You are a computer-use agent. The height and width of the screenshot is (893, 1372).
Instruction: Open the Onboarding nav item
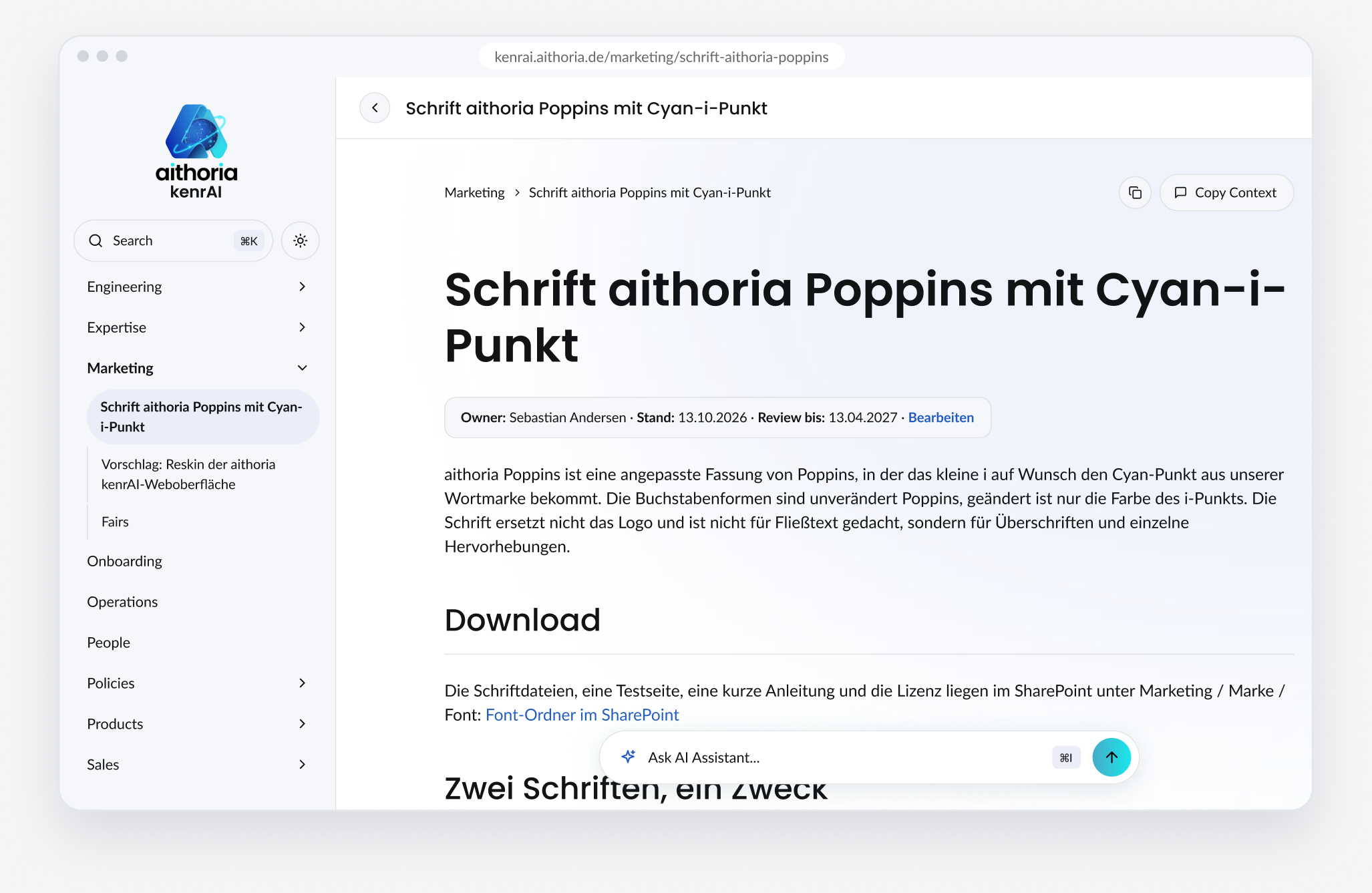tap(124, 561)
